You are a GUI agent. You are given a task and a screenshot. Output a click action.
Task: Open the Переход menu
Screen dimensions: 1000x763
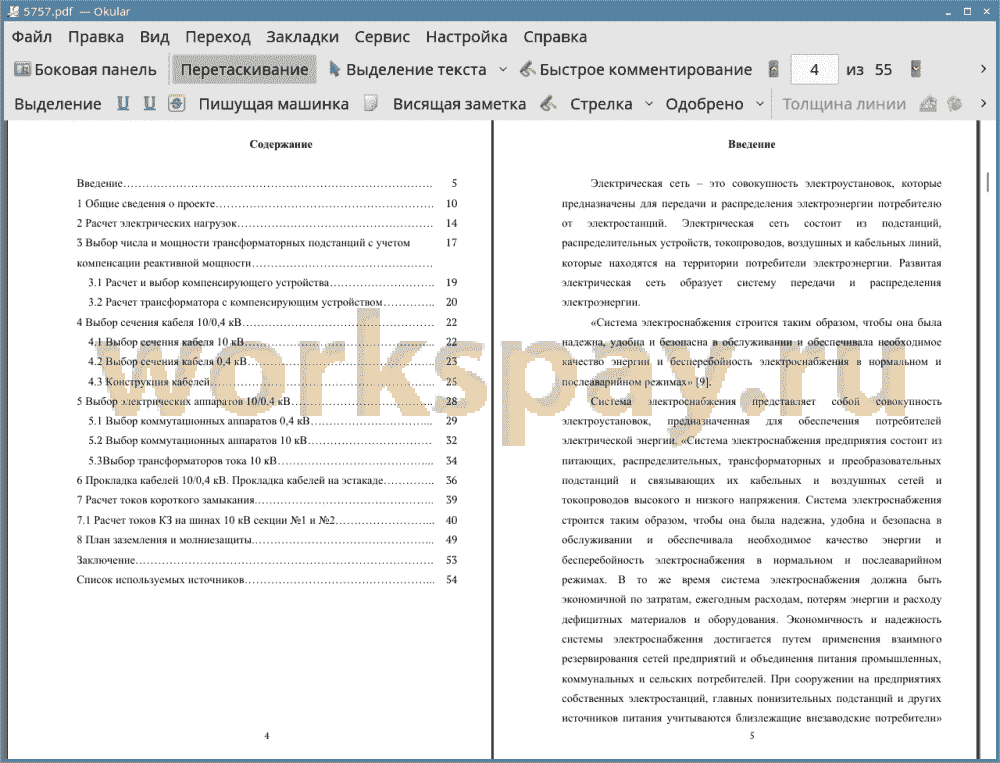(x=218, y=37)
